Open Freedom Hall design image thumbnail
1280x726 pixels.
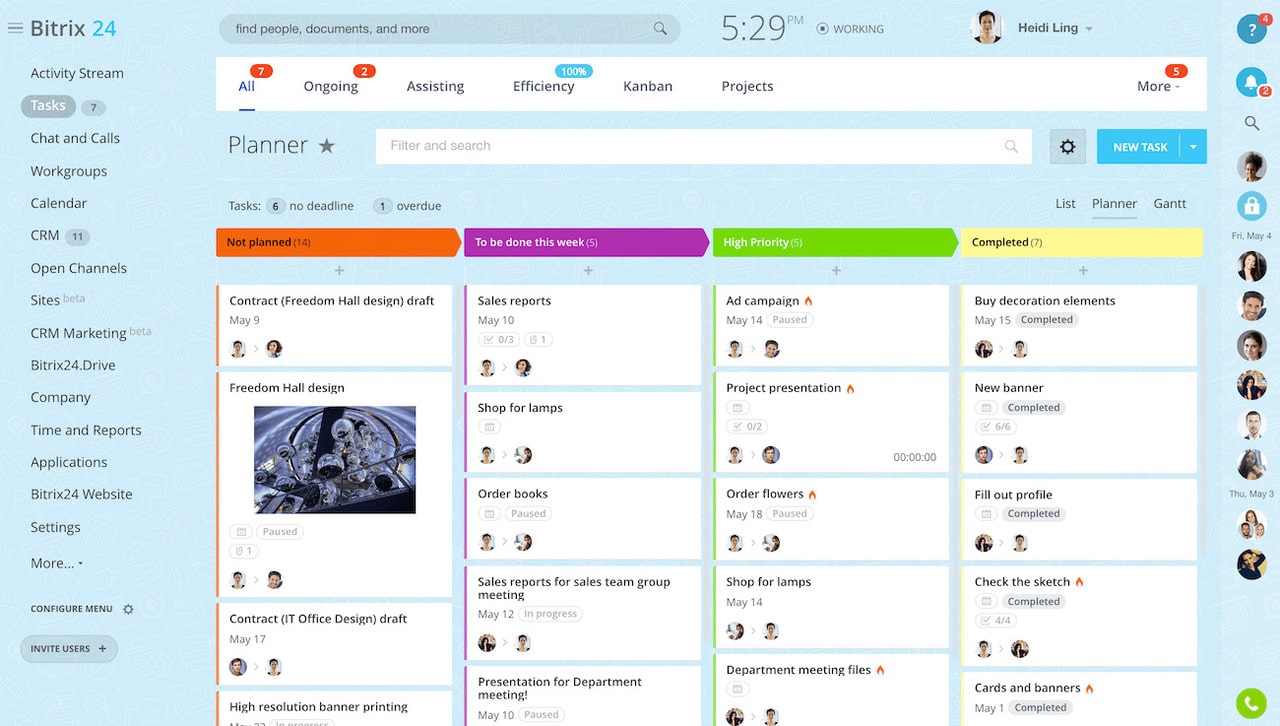(x=335, y=460)
